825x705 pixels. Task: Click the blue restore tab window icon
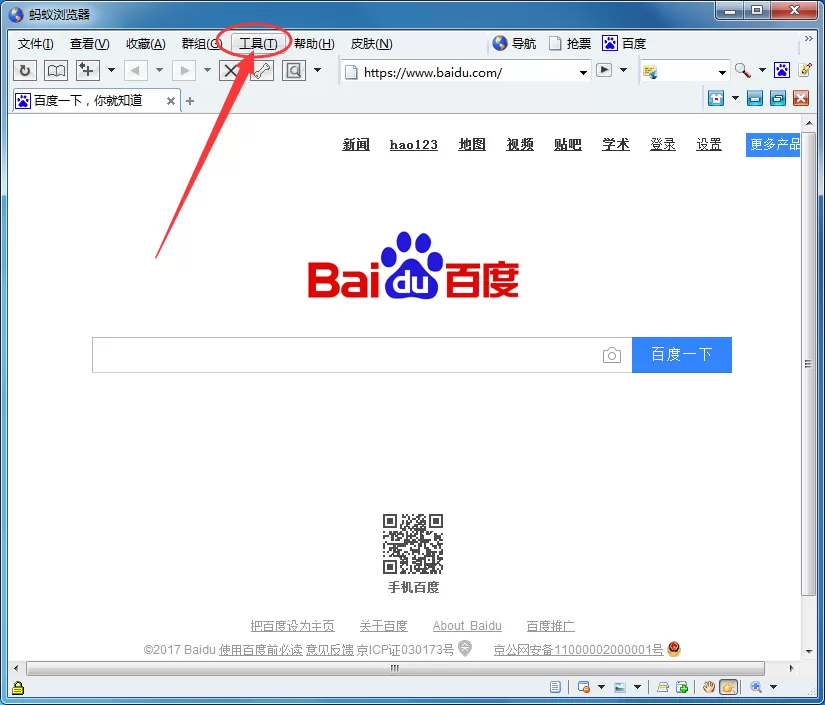click(x=778, y=98)
